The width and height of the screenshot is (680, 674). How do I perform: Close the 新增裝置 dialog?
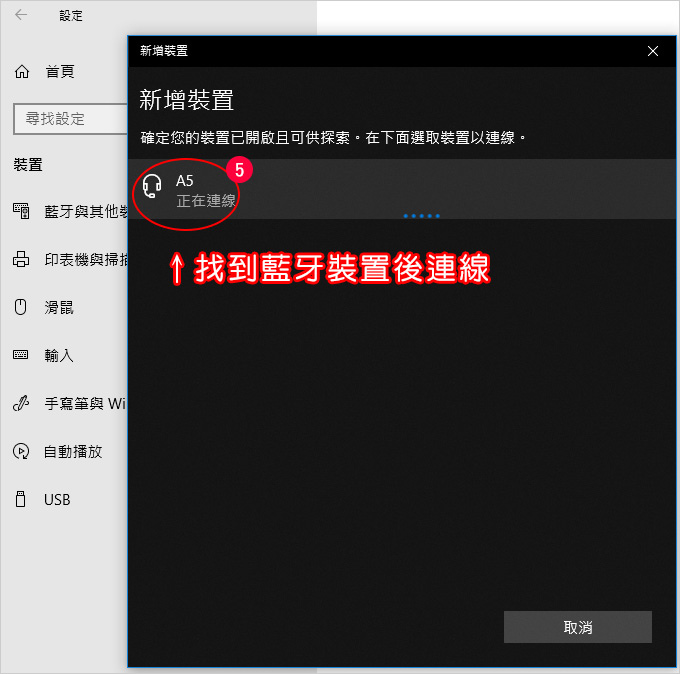click(652, 51)
